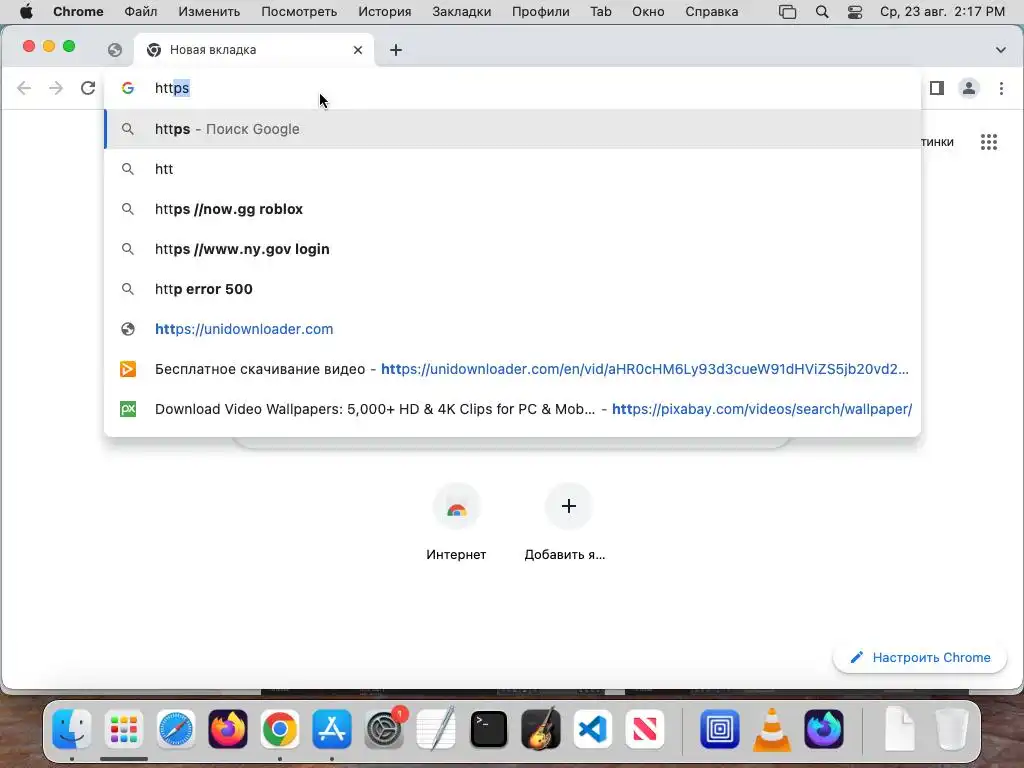Click the Chrome app menu in menu bar
The height and width of the screenshot is (768, 1024).
78,12
